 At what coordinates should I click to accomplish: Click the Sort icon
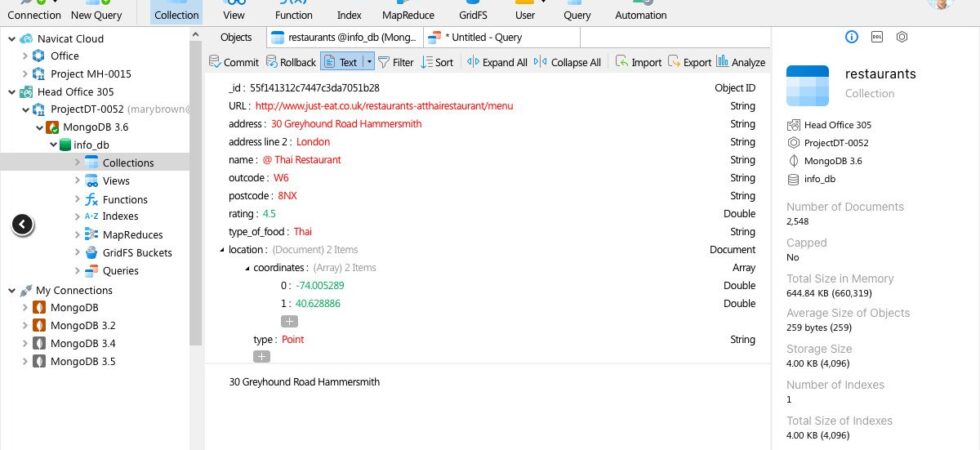point(437,62)
